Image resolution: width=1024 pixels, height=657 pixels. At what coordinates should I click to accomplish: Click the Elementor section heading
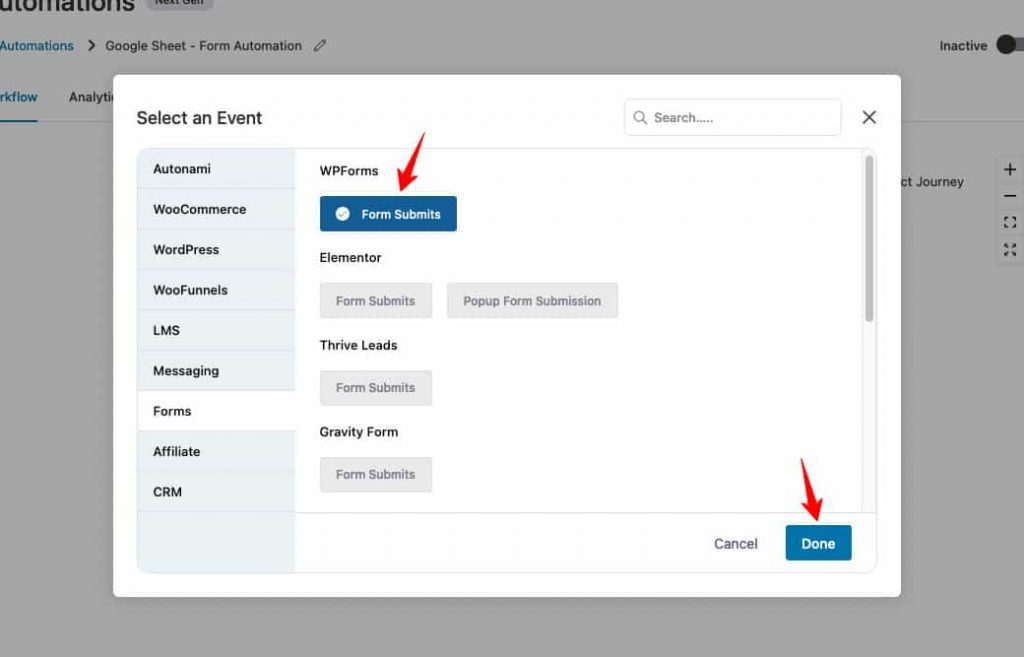(350, 257)
